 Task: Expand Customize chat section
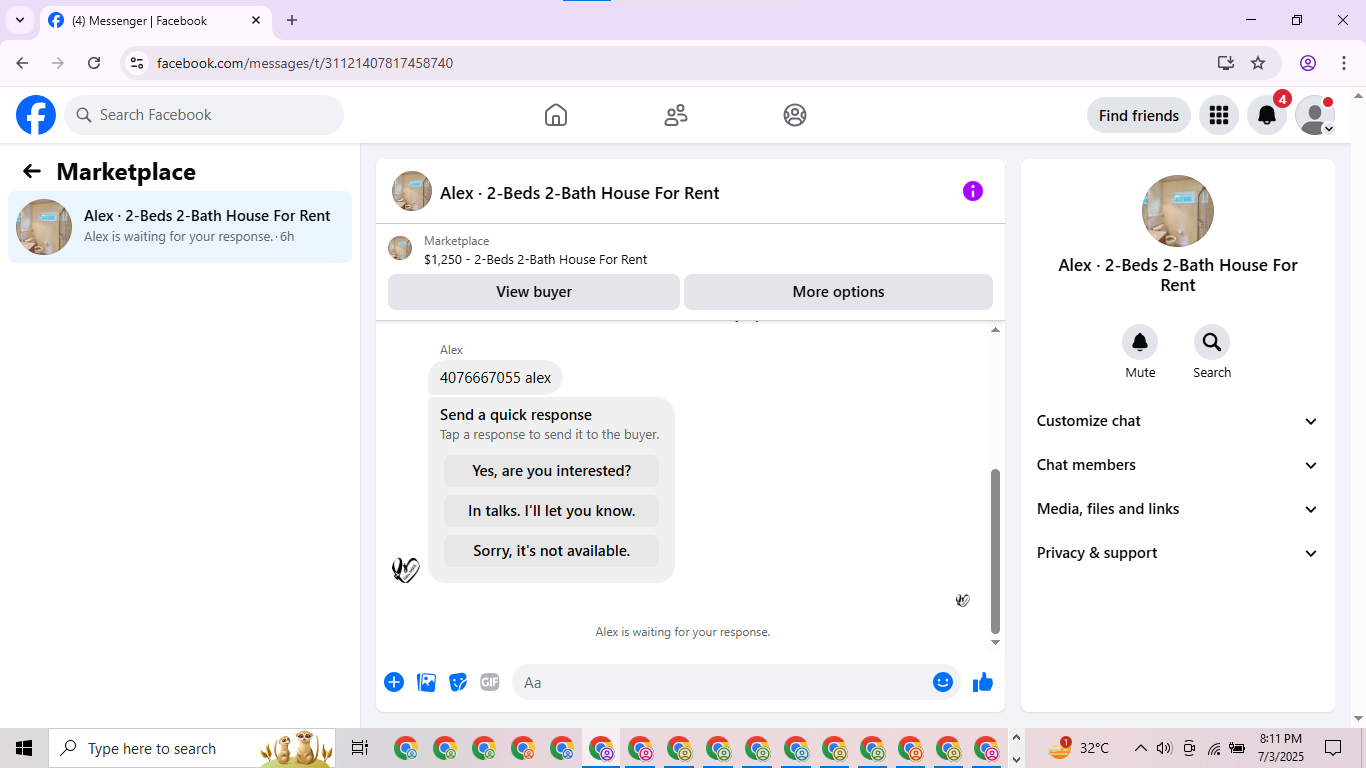[1178, 421]
